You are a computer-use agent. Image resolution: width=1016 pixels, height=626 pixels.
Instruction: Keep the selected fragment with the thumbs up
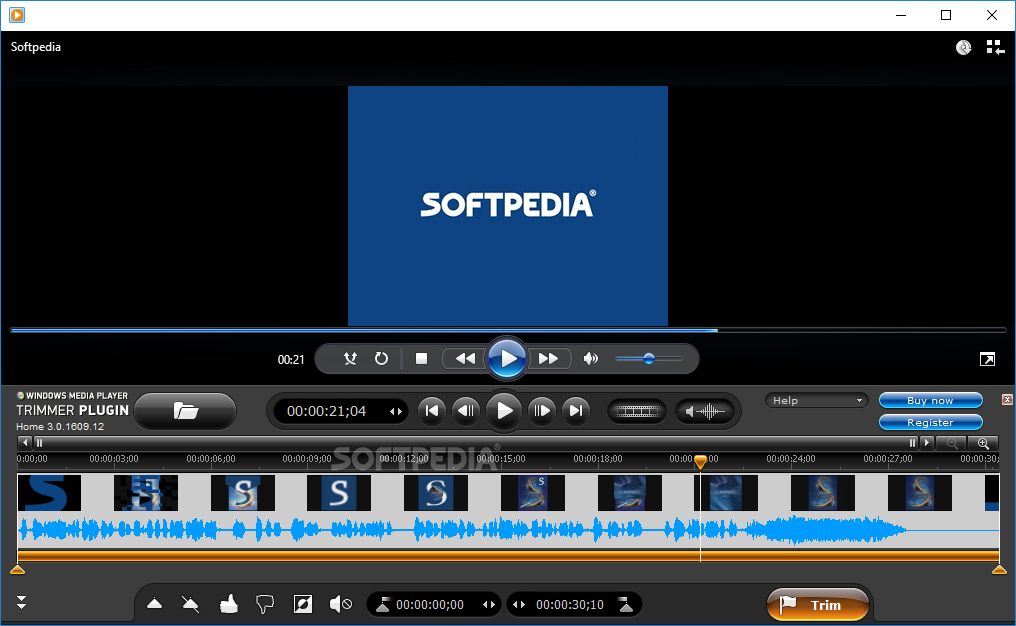[228, 604]
